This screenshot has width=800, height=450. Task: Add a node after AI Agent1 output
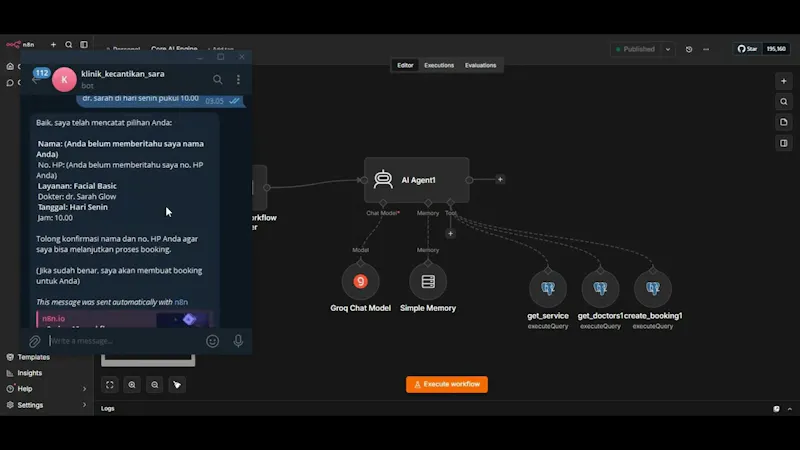click(500, 180)
